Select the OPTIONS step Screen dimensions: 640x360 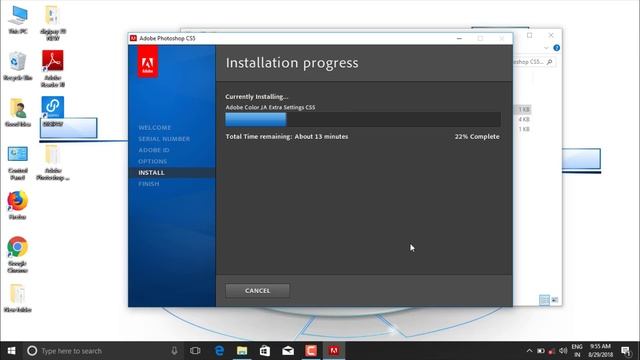[152, 161]
